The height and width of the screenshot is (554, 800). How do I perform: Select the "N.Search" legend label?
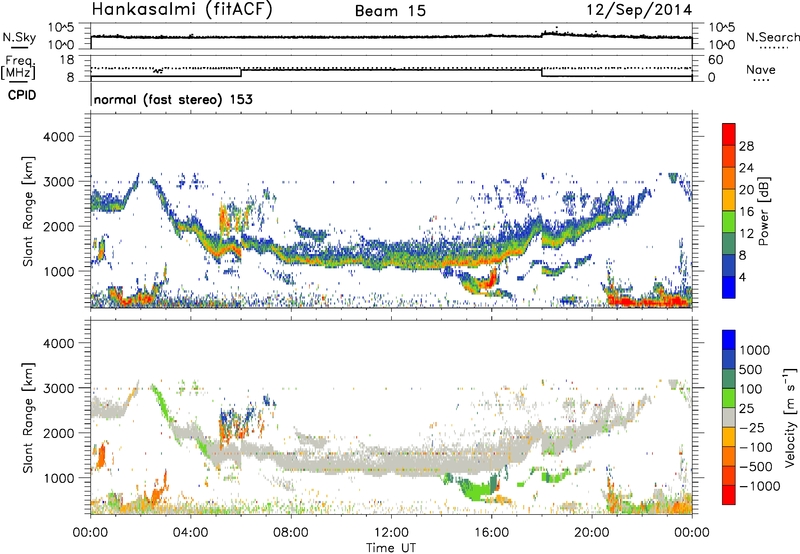point(772,37)
